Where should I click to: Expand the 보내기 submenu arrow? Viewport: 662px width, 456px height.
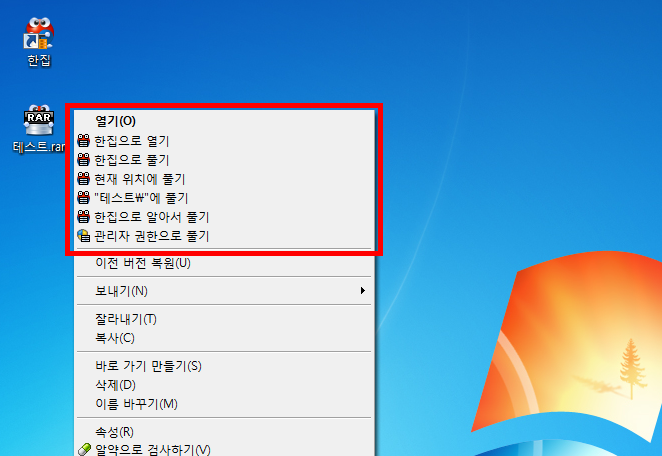click(x=362, y=290)
